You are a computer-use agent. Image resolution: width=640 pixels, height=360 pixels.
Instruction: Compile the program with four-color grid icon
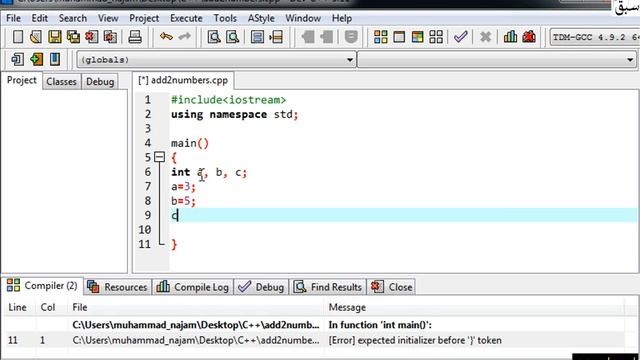click(x=380, y=37)
